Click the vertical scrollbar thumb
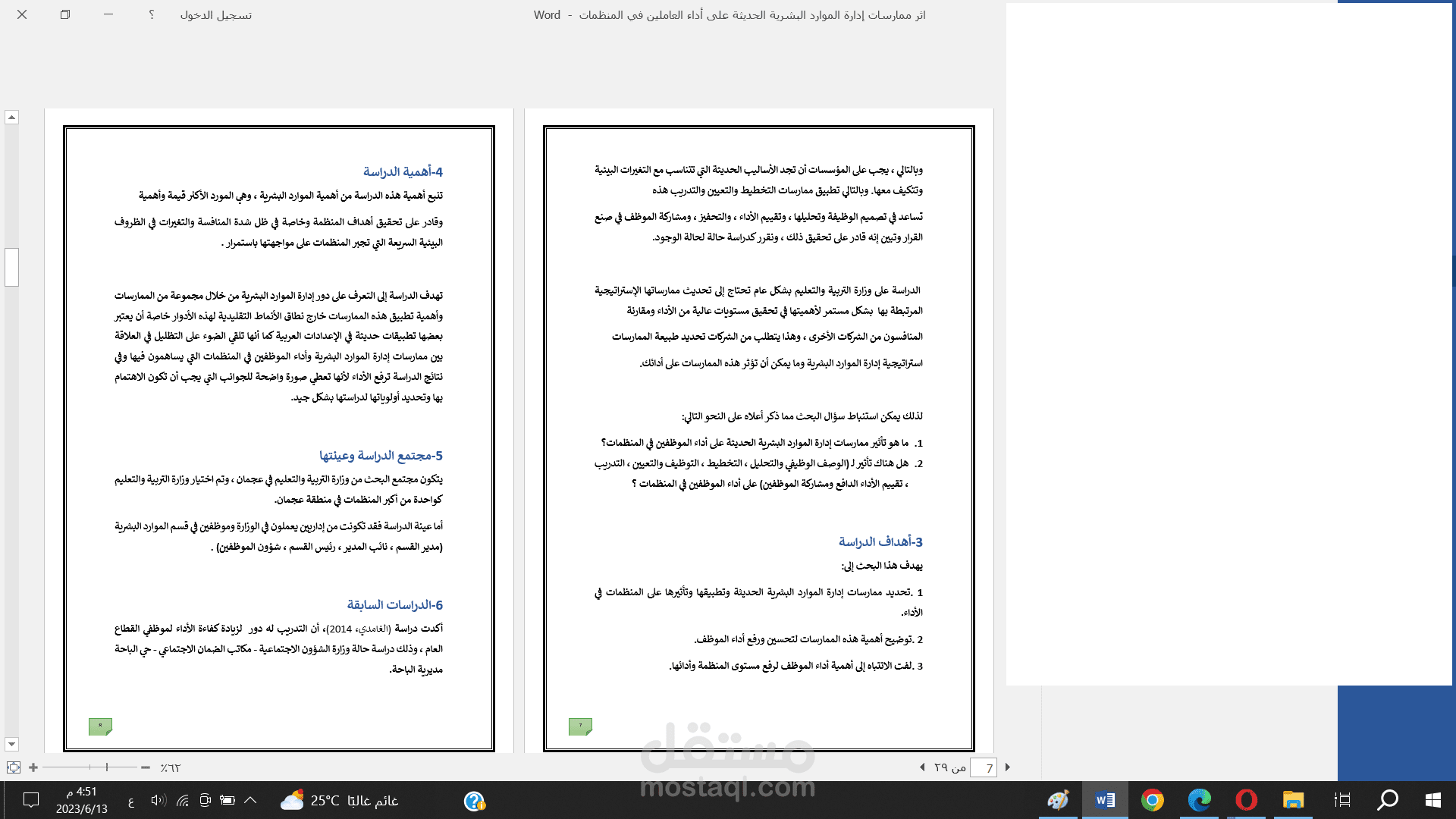 coord(11,267)
